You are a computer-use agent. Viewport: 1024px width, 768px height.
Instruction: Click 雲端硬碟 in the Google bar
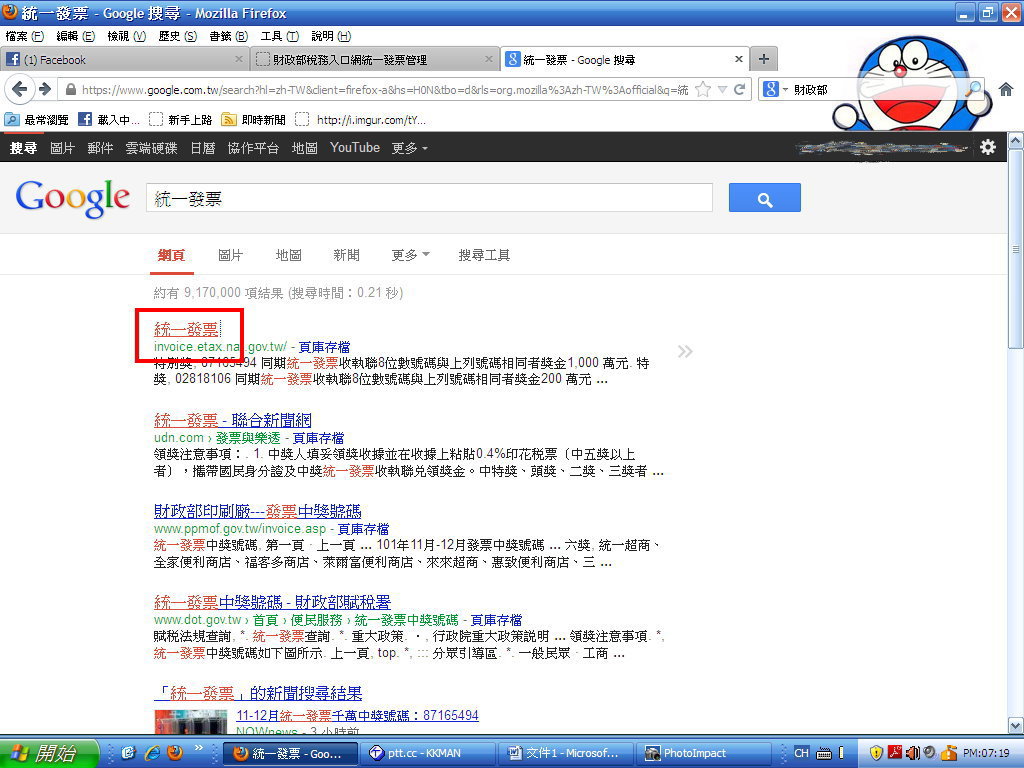tap(151, 148)
